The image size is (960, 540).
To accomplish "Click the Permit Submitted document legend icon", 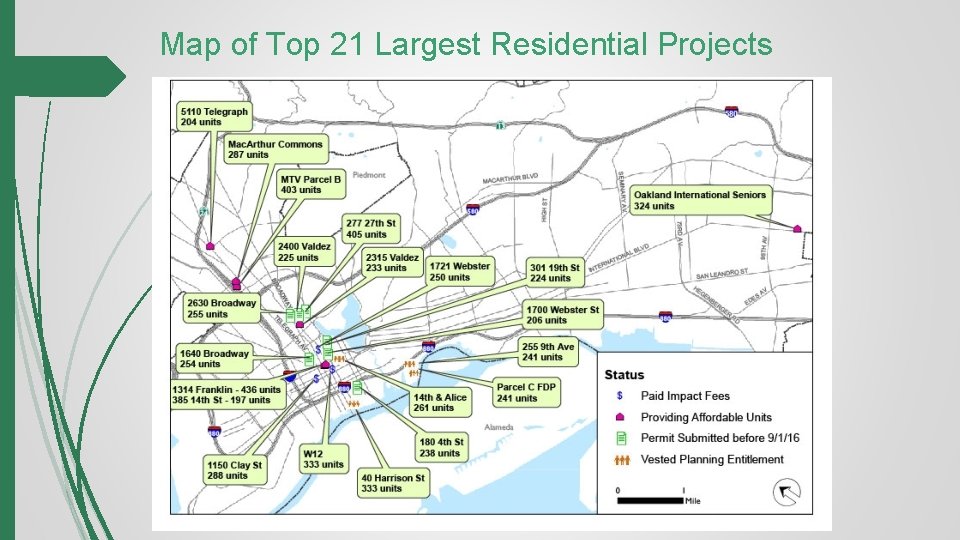I will (x=621, y=438).
